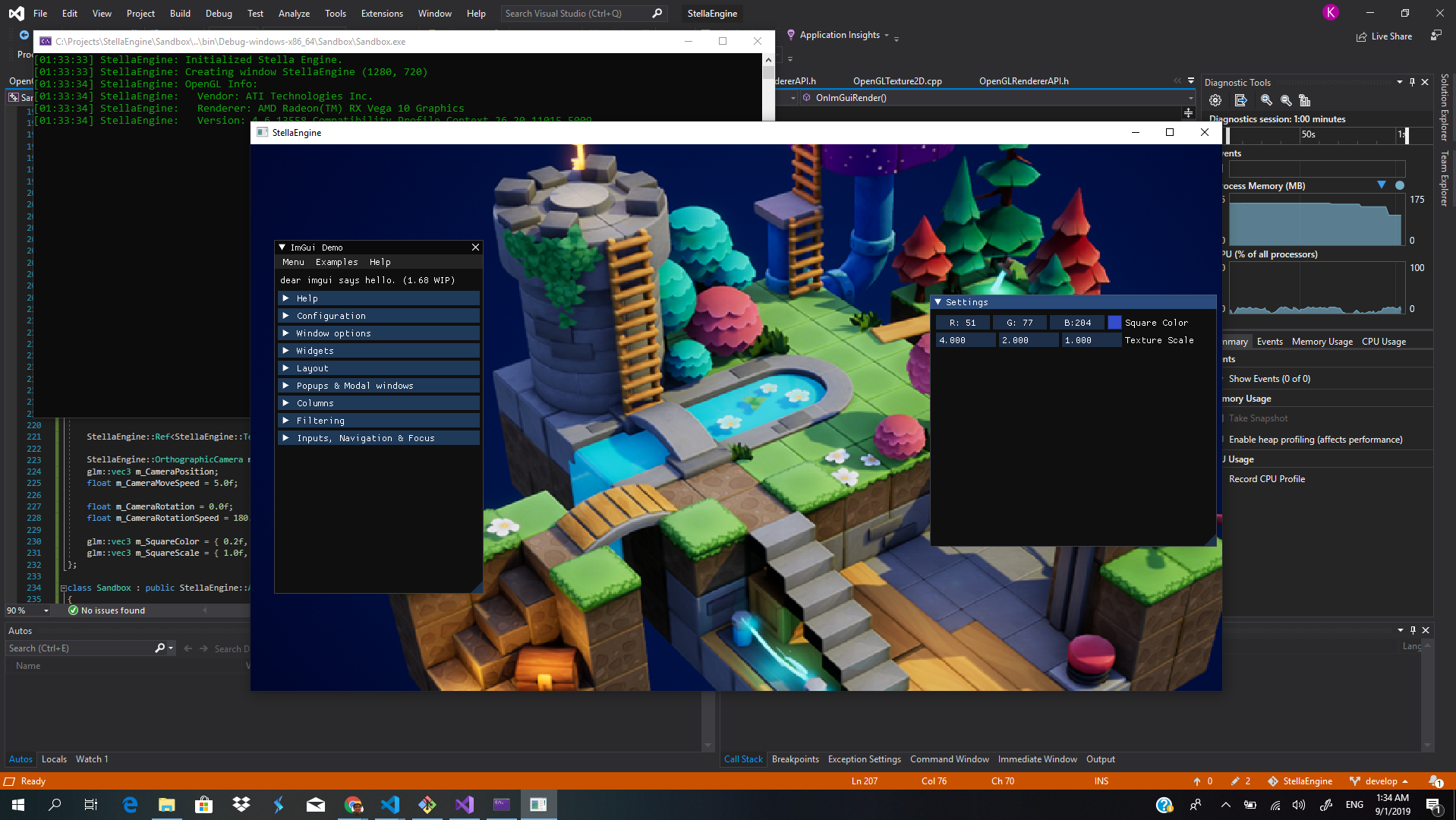Open Dropbox from the taskbar
1456x820 pixels.
tap(241, 805)
